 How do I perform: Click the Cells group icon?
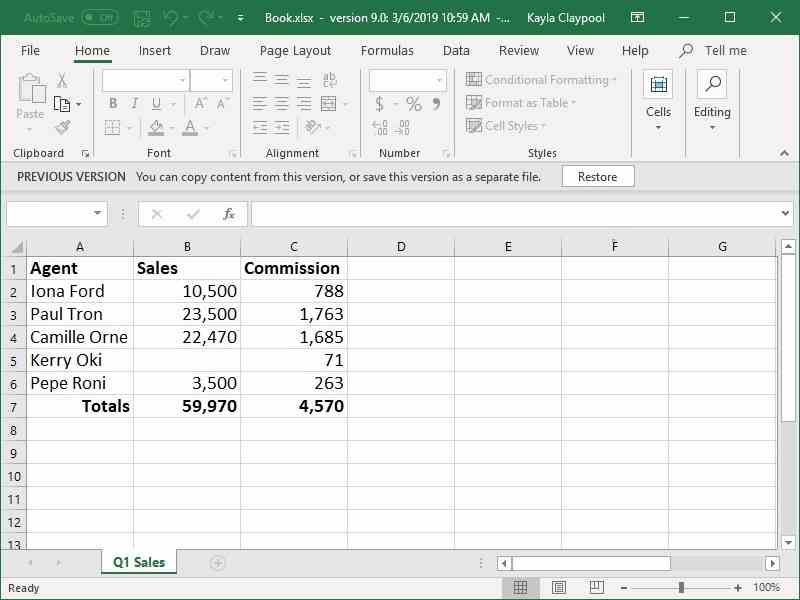[x=658, y=100]
